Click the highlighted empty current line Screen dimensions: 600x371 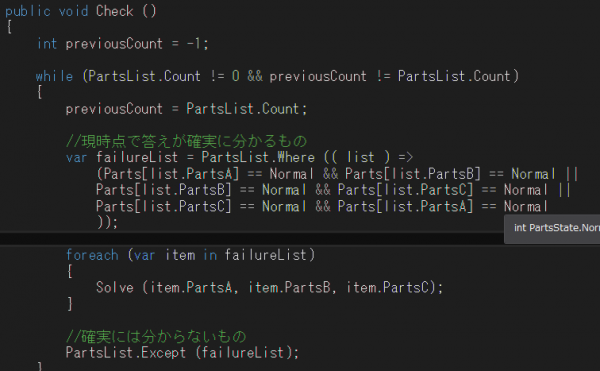pyautogui.click(x=252, y=239)
